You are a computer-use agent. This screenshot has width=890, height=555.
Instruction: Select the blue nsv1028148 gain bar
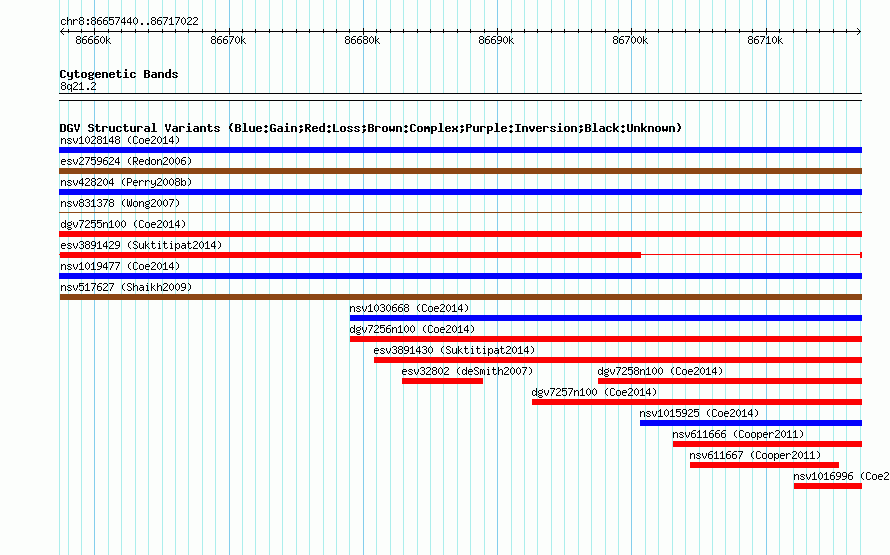click(x=460, y=150)
